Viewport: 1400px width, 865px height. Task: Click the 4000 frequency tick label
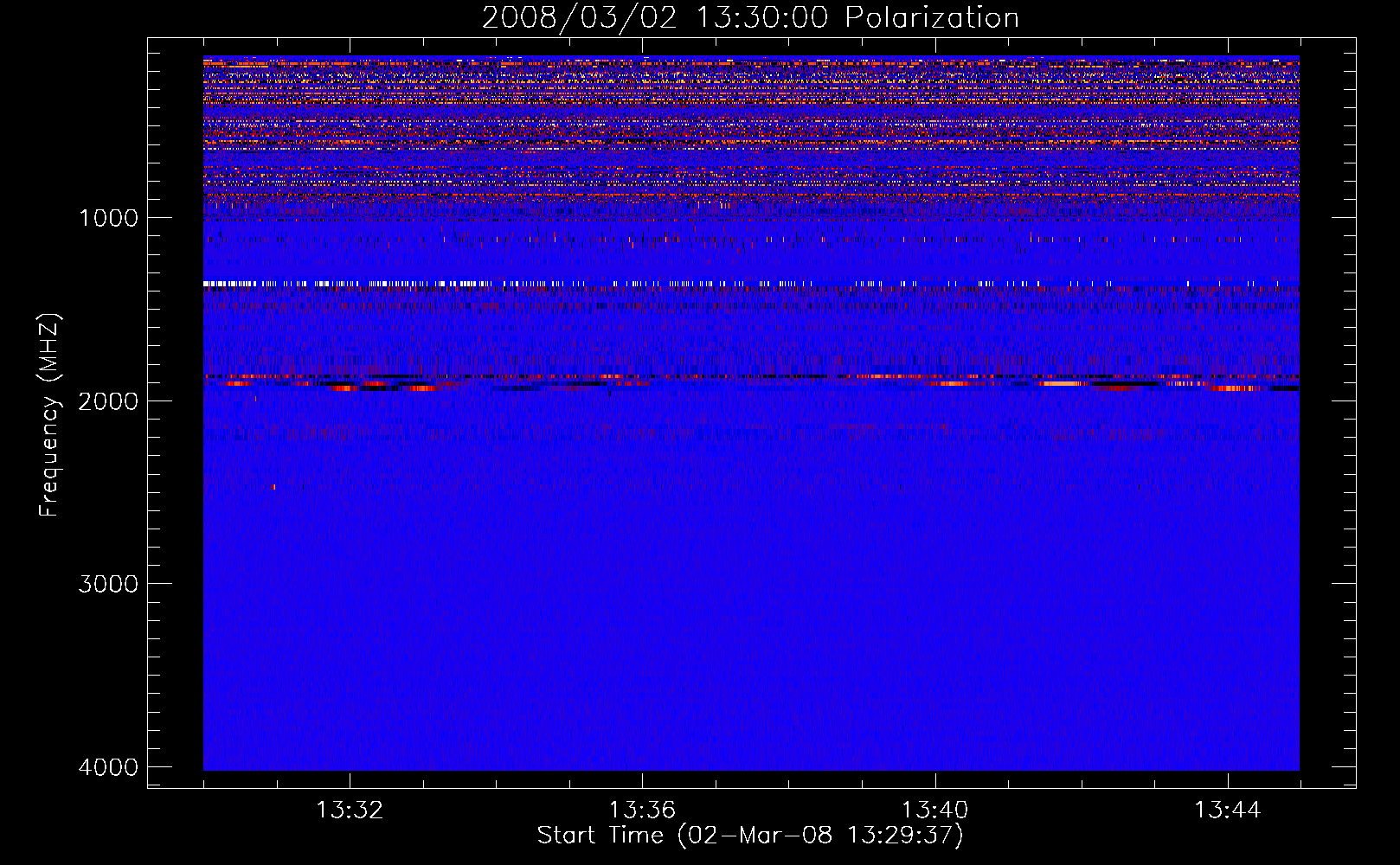tap(108, 766)
